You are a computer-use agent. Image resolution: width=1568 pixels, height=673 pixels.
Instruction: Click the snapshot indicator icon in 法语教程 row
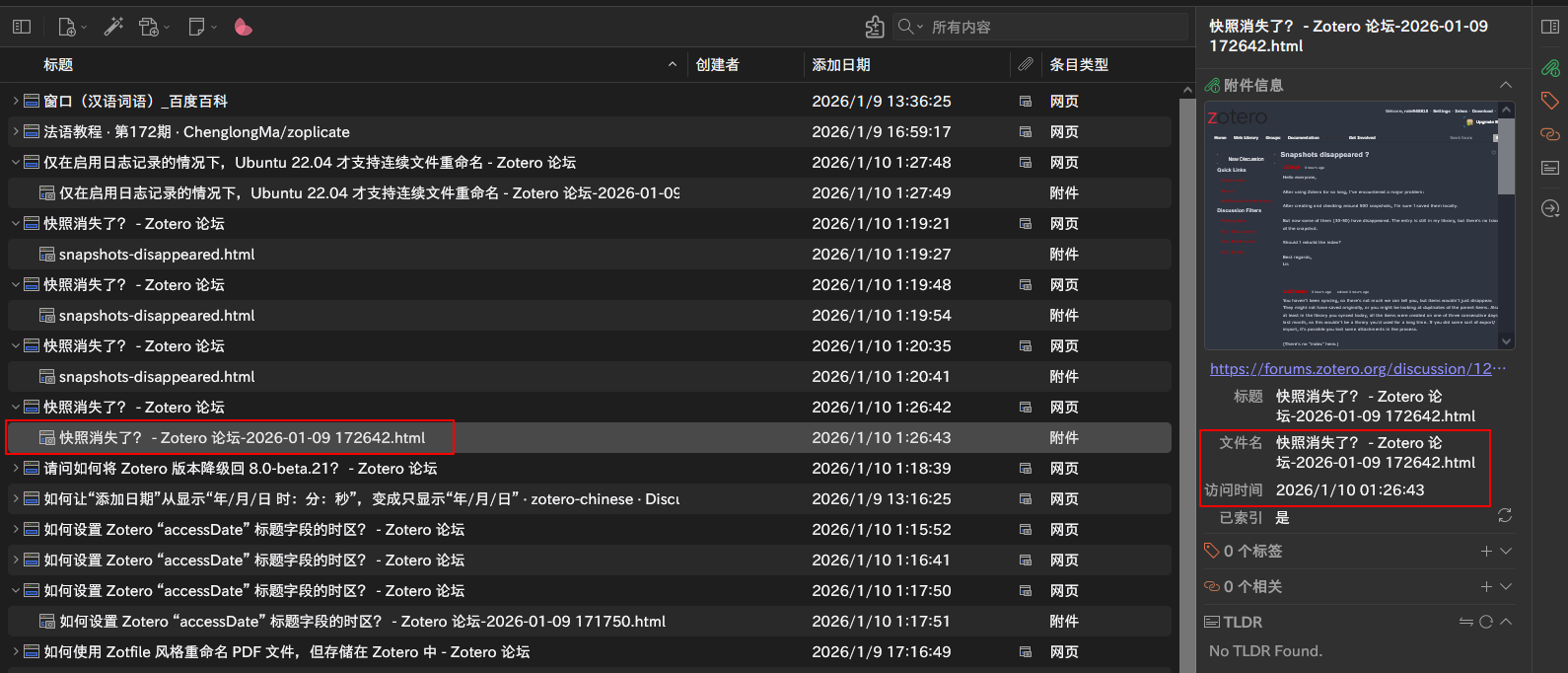point(1026,132)
